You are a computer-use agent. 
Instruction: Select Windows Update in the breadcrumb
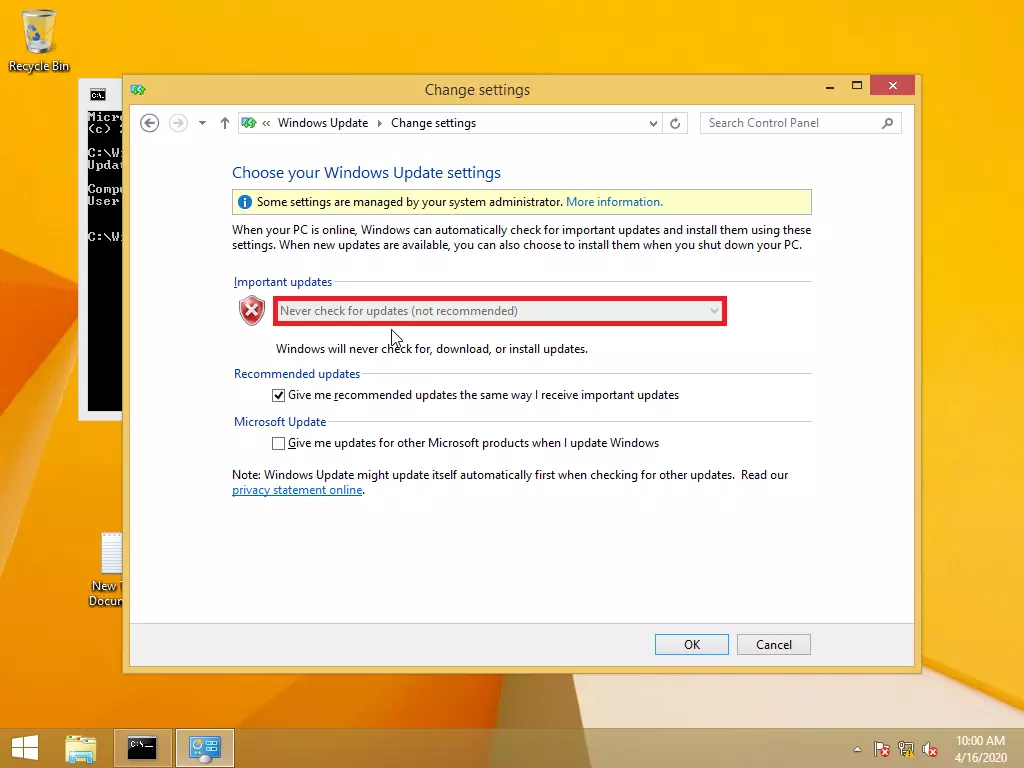point(323,123)
